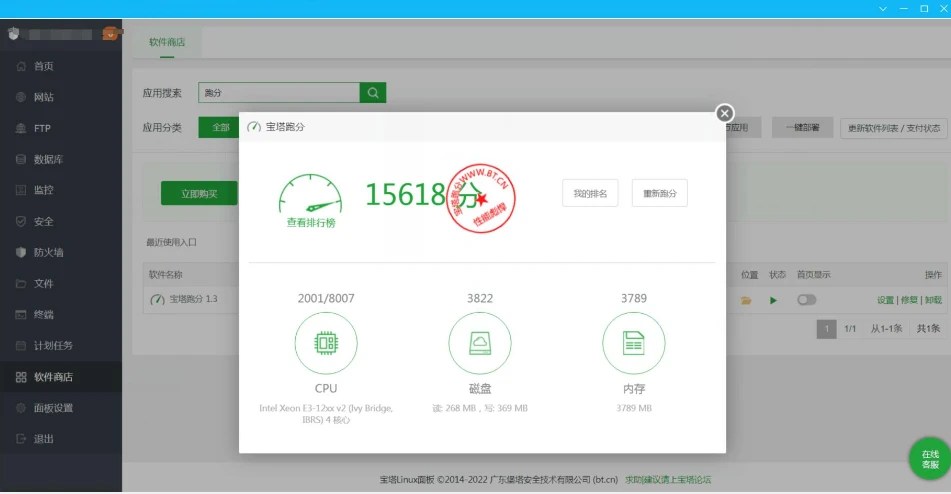Click the 网站 globe icon
Image resolution: width=951 pixels, height=494 pixels.
(21, 97)
